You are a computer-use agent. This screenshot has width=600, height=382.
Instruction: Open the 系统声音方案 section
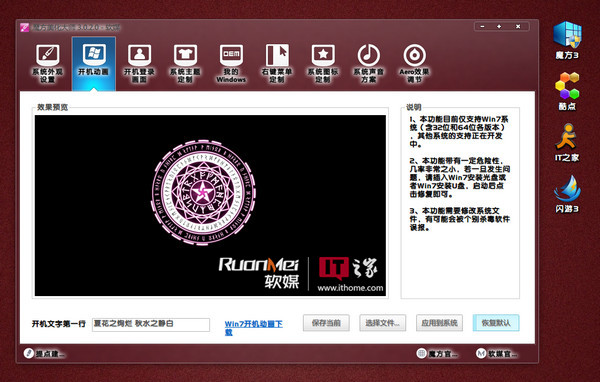tap(368, 64)
